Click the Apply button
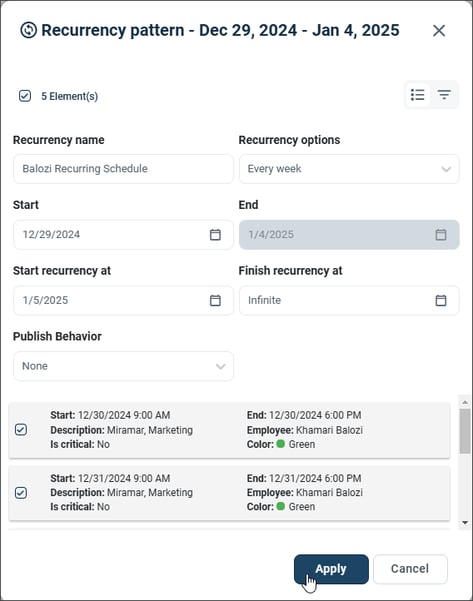This screenshot has height=601, width=473. [x=331, y=569]
